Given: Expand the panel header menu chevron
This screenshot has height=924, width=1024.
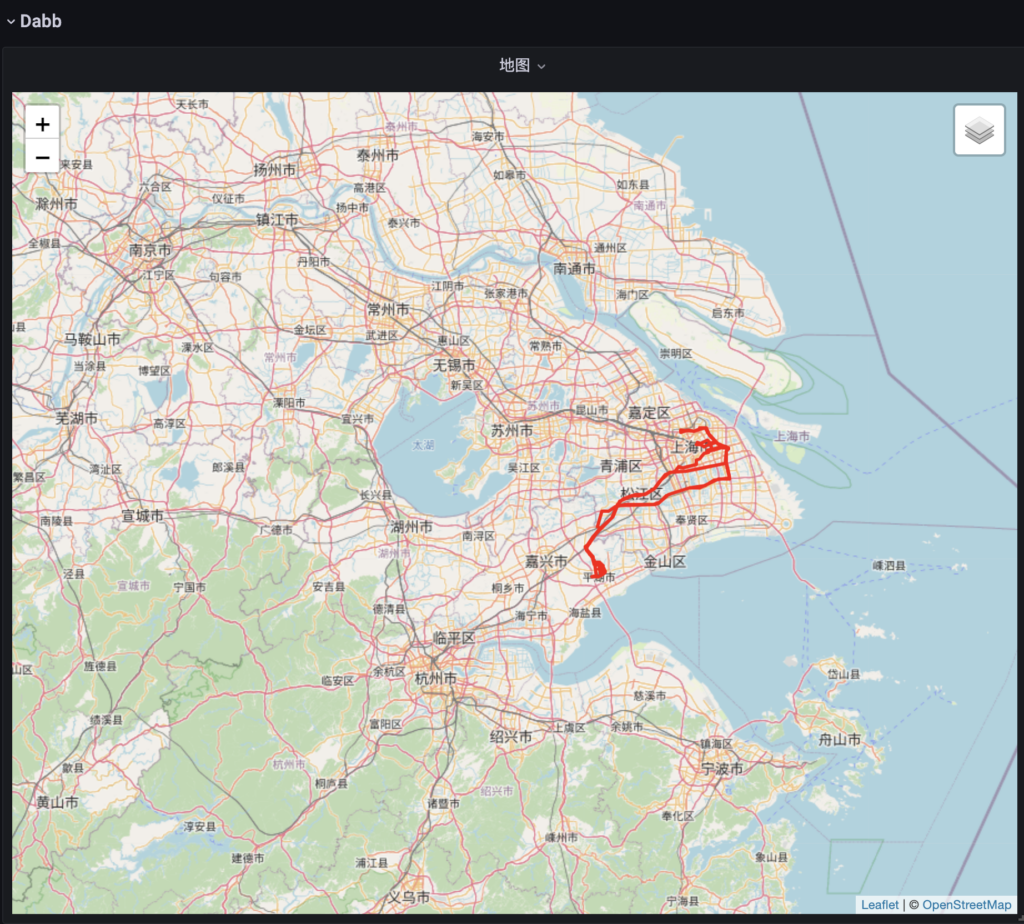Looking at the screenshot, I should pyautogui.click(x=540, y=65).
